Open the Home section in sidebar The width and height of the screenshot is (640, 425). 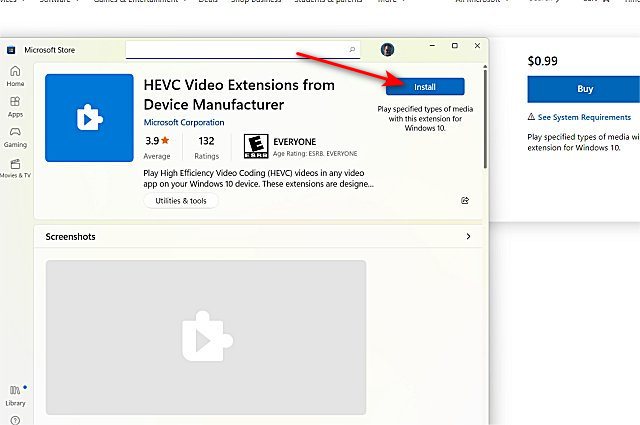(x=15, y=75)
